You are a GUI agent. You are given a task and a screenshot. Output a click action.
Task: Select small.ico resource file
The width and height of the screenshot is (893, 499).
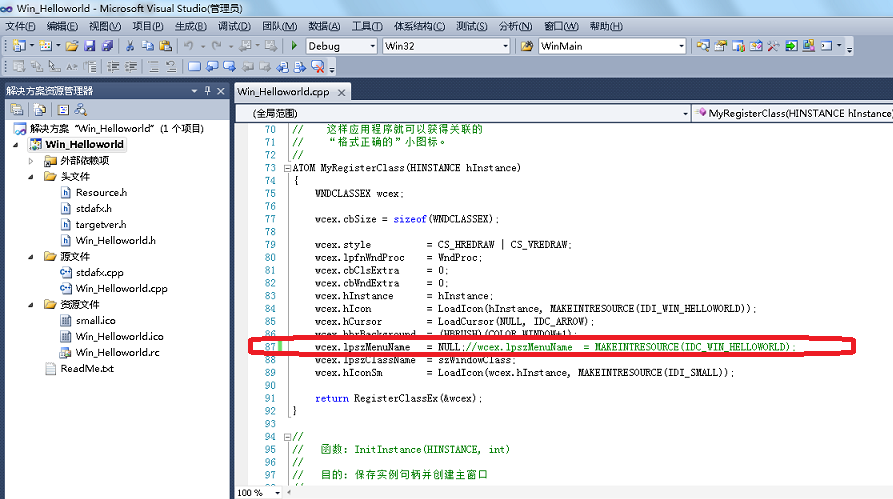point(96,320)
